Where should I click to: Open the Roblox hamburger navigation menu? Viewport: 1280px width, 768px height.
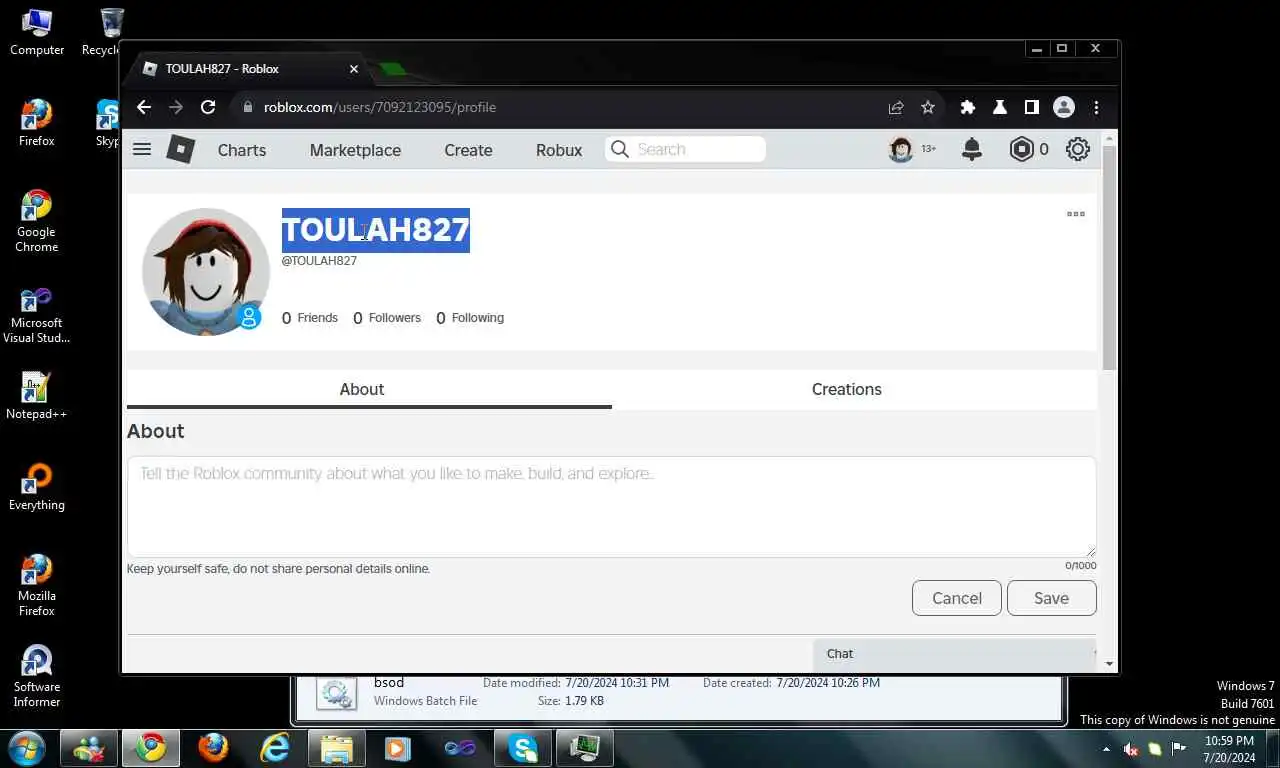tap(142, 149)
